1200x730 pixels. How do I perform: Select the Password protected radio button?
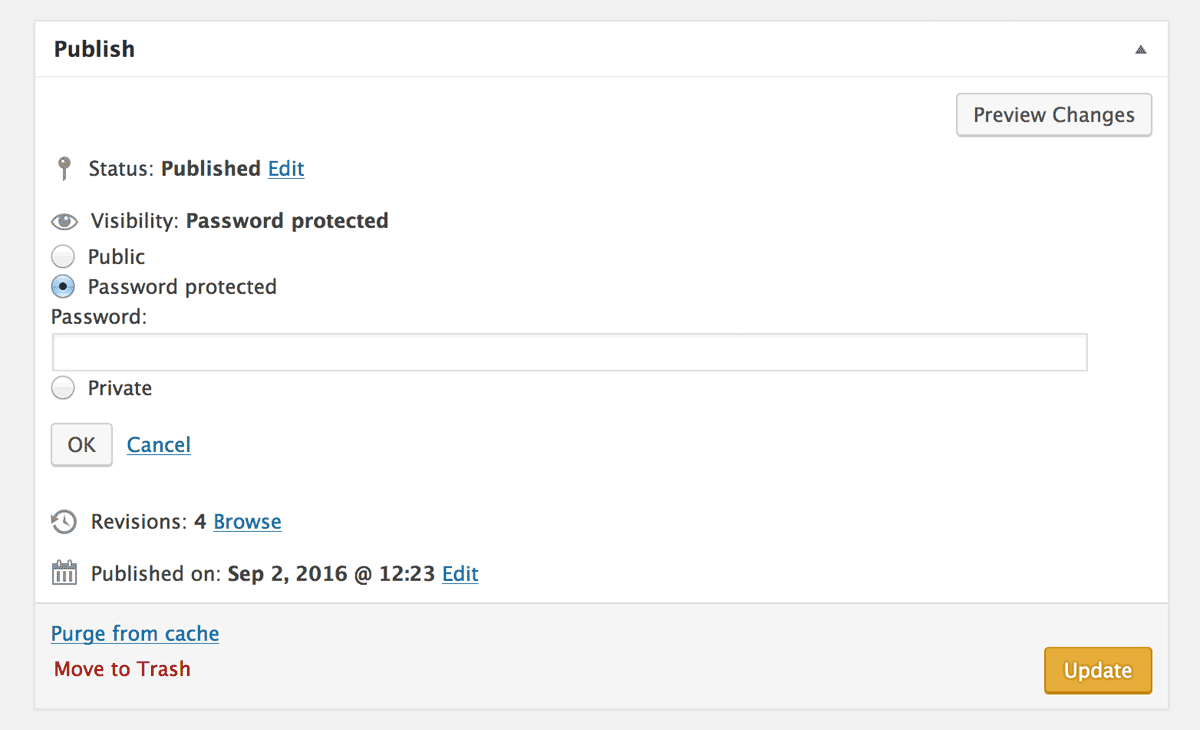coord(63,286)
